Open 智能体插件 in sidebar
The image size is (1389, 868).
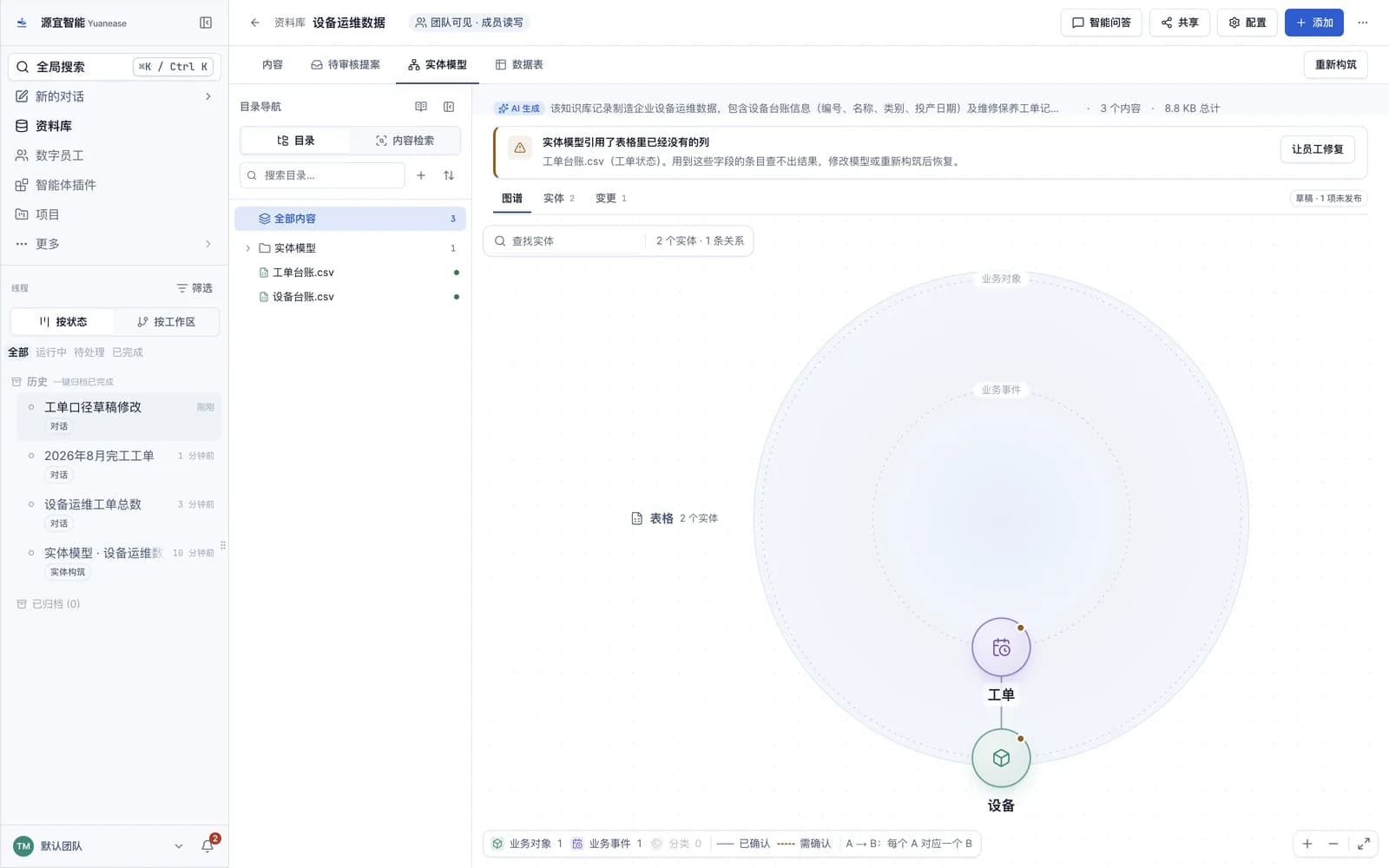tap(115, 185)
